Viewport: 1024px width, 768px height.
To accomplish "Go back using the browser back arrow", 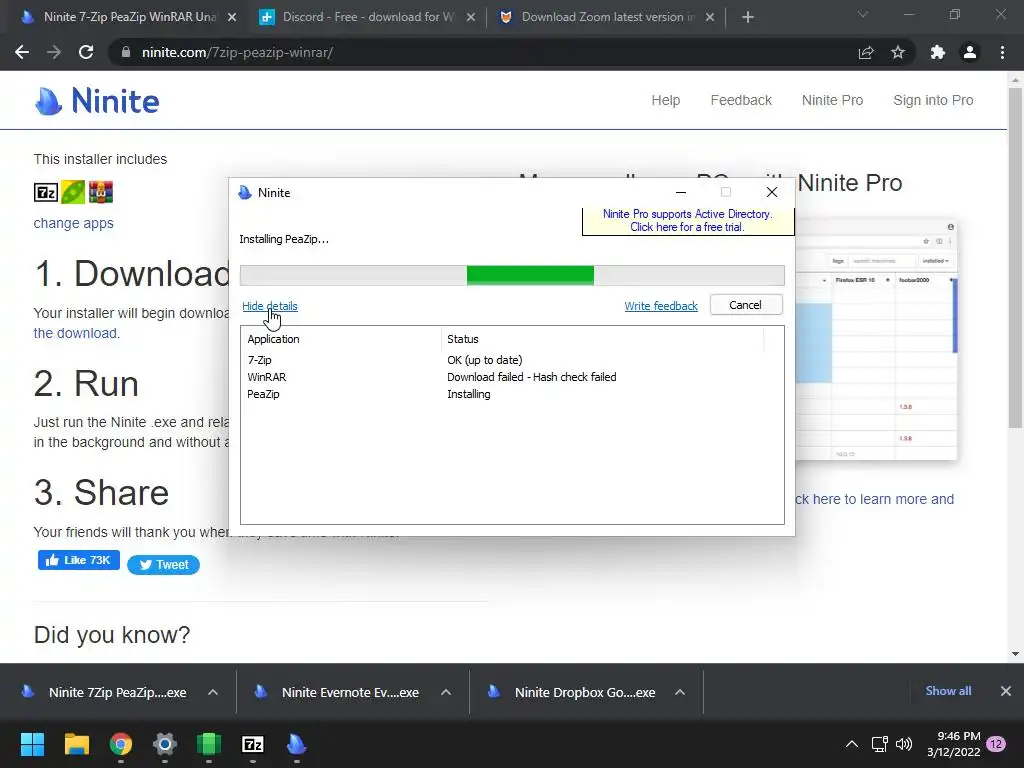I will coord(22,52).
